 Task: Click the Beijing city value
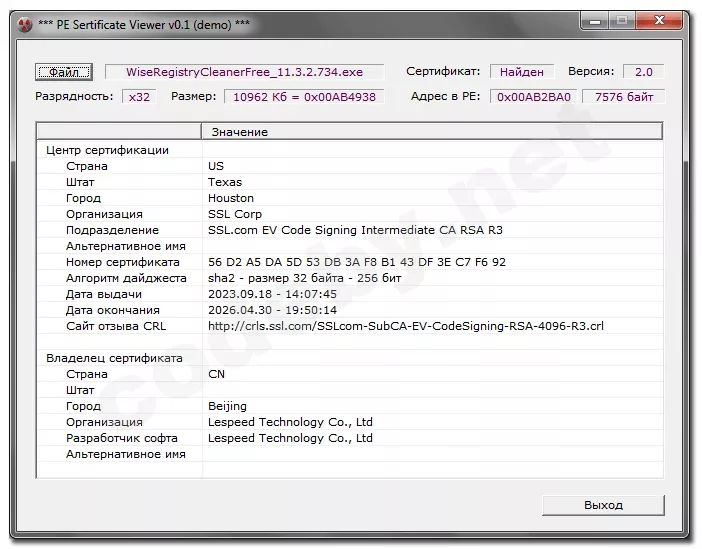[227, 406]
